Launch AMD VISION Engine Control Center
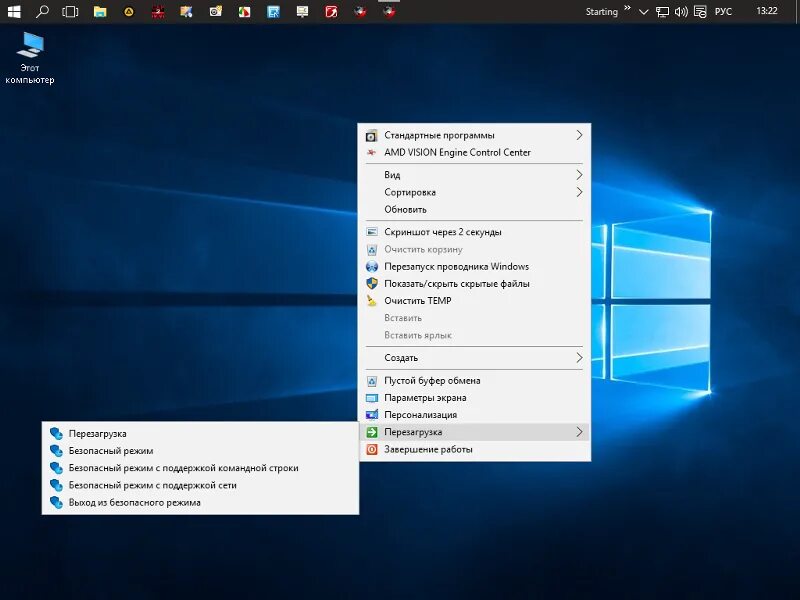 474,153
